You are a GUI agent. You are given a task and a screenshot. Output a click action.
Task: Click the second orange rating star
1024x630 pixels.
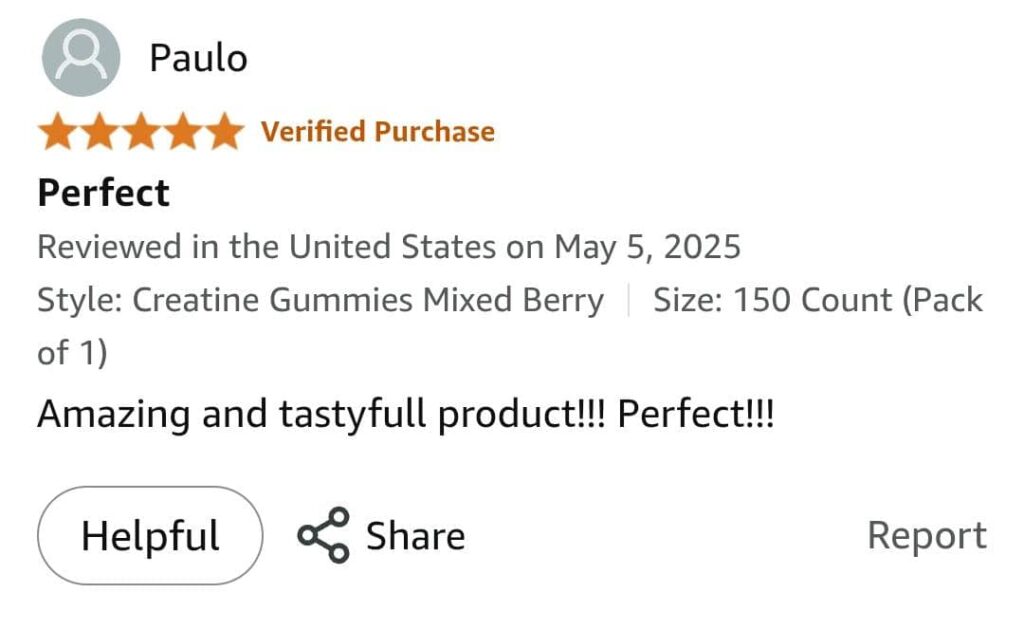click(x=99, y=132)
